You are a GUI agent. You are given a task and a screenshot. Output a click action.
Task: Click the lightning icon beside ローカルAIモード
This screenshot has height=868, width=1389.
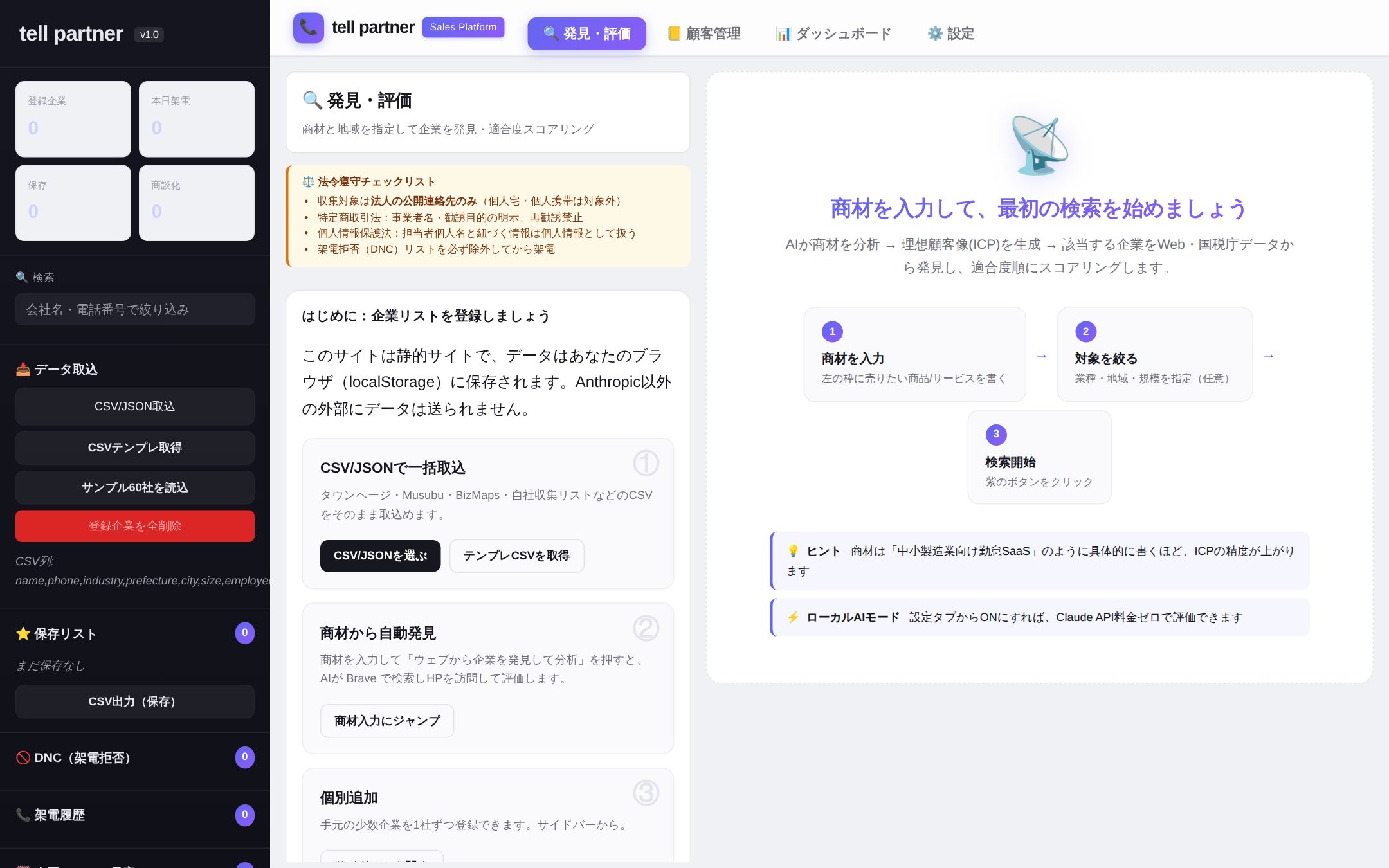[x=793, y=617]
